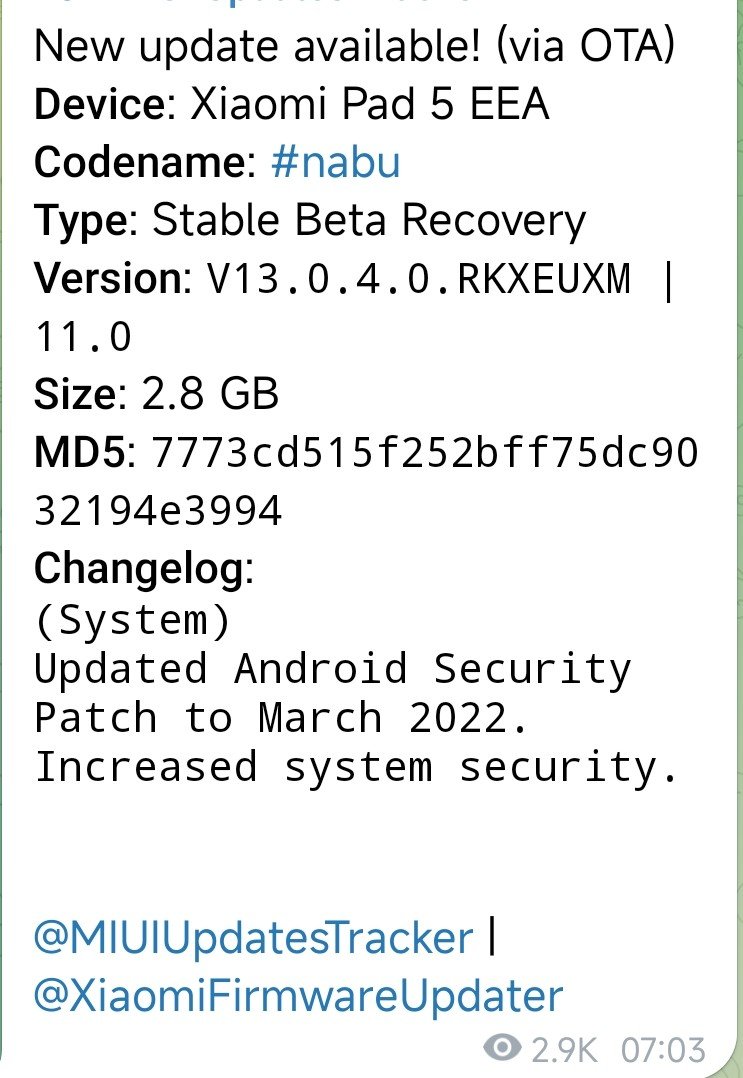Tap the New update available headline
The width and height of the screenshot is (743, 1078).
(354, 46)
